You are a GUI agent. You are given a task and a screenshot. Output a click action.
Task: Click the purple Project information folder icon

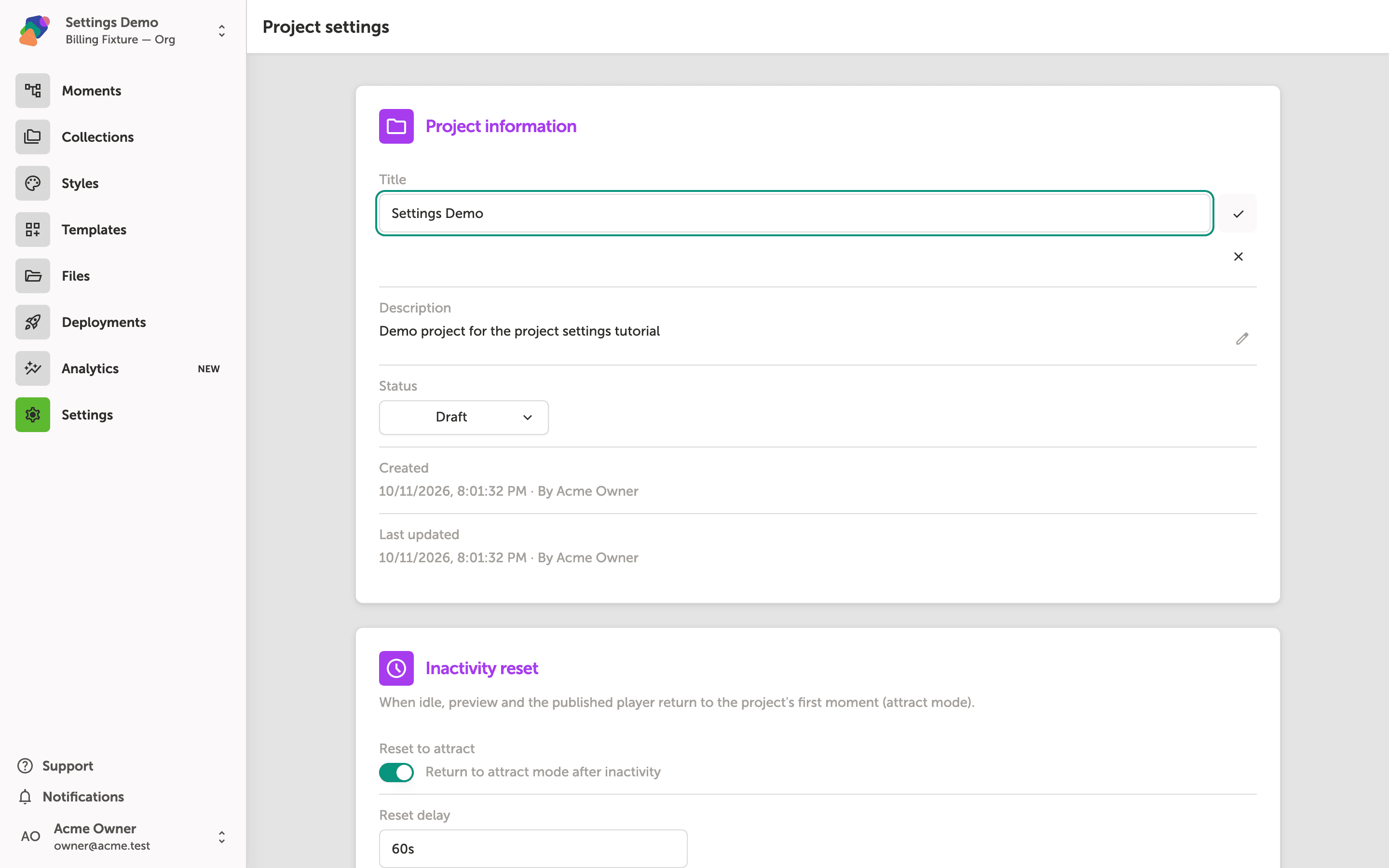point(396,126)
